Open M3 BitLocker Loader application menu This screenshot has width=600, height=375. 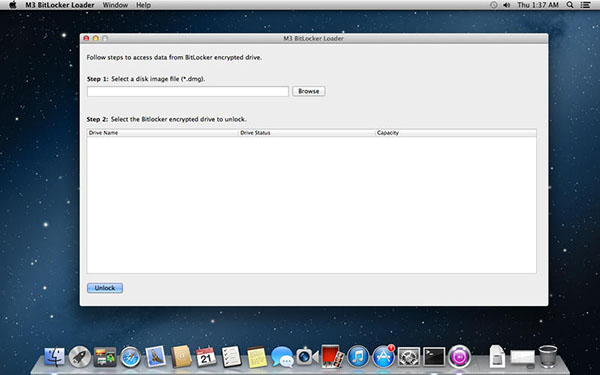(60, 5)
